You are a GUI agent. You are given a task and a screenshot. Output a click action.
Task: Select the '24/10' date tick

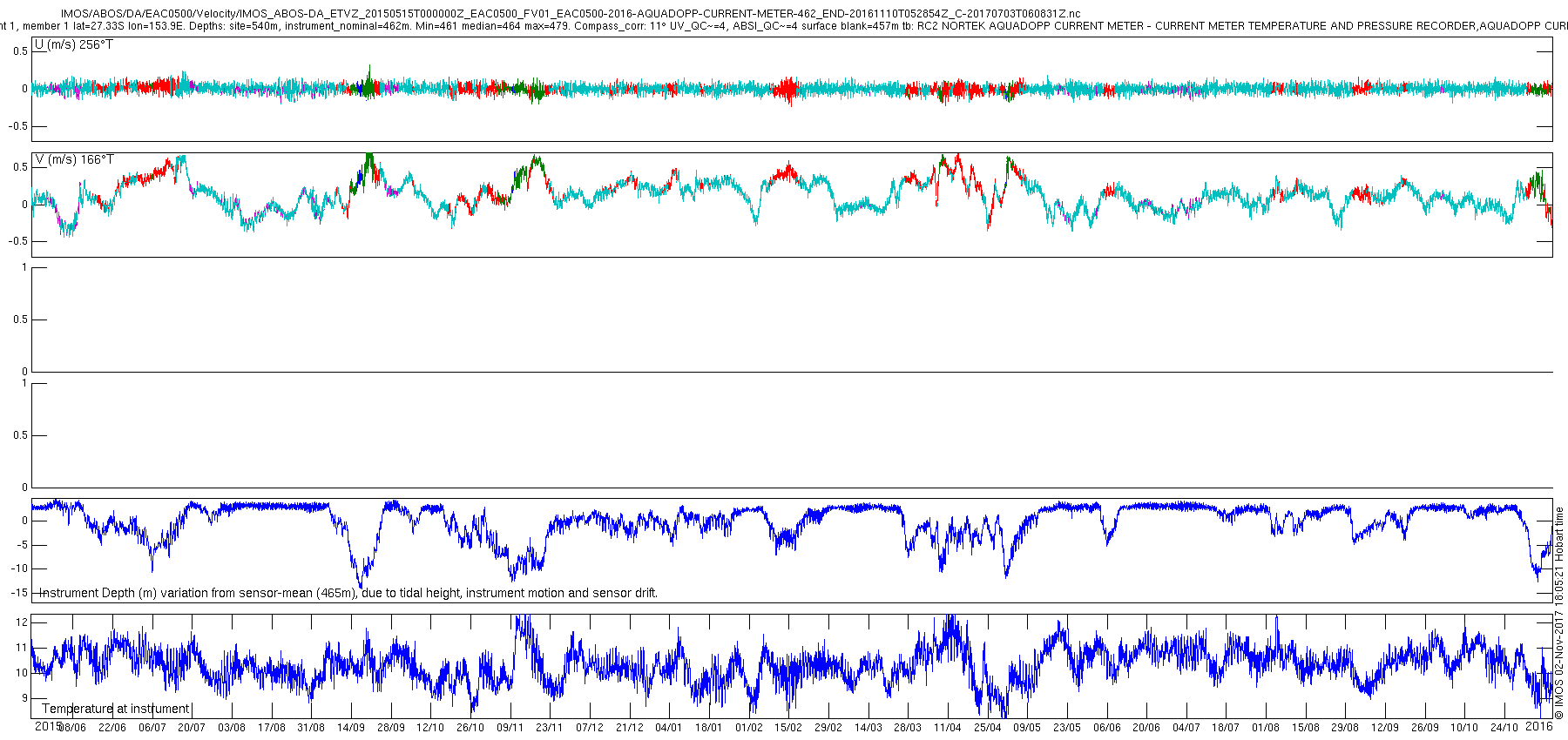pos(1504,728)
